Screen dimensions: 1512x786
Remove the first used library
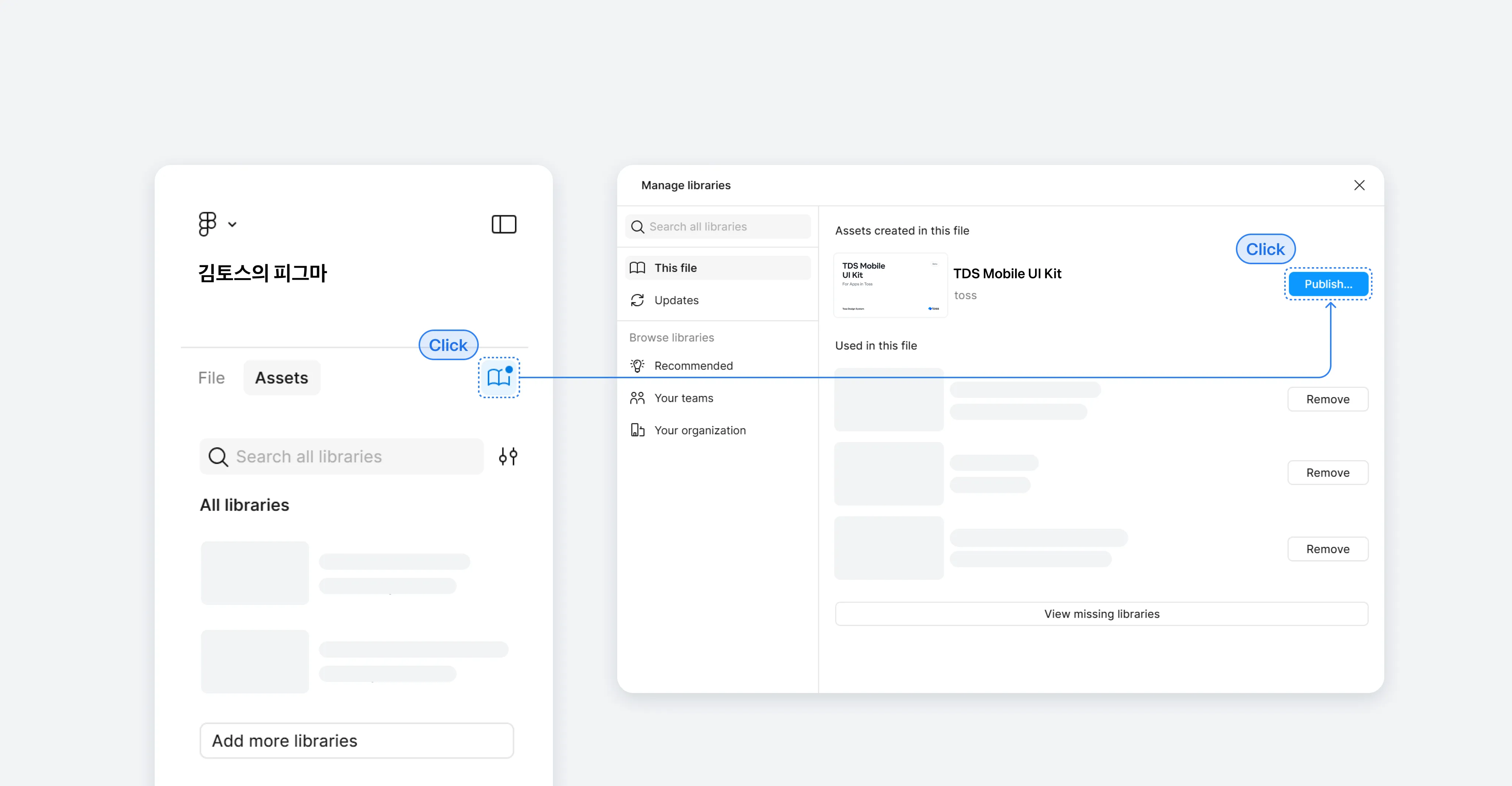coord(1327,399)
